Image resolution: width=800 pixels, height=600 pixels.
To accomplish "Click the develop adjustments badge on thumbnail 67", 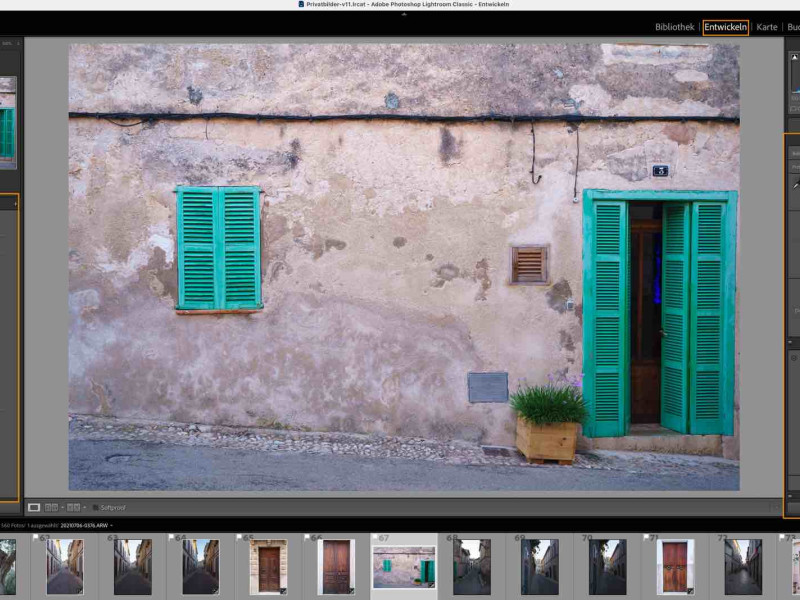I will coord(432,585).
